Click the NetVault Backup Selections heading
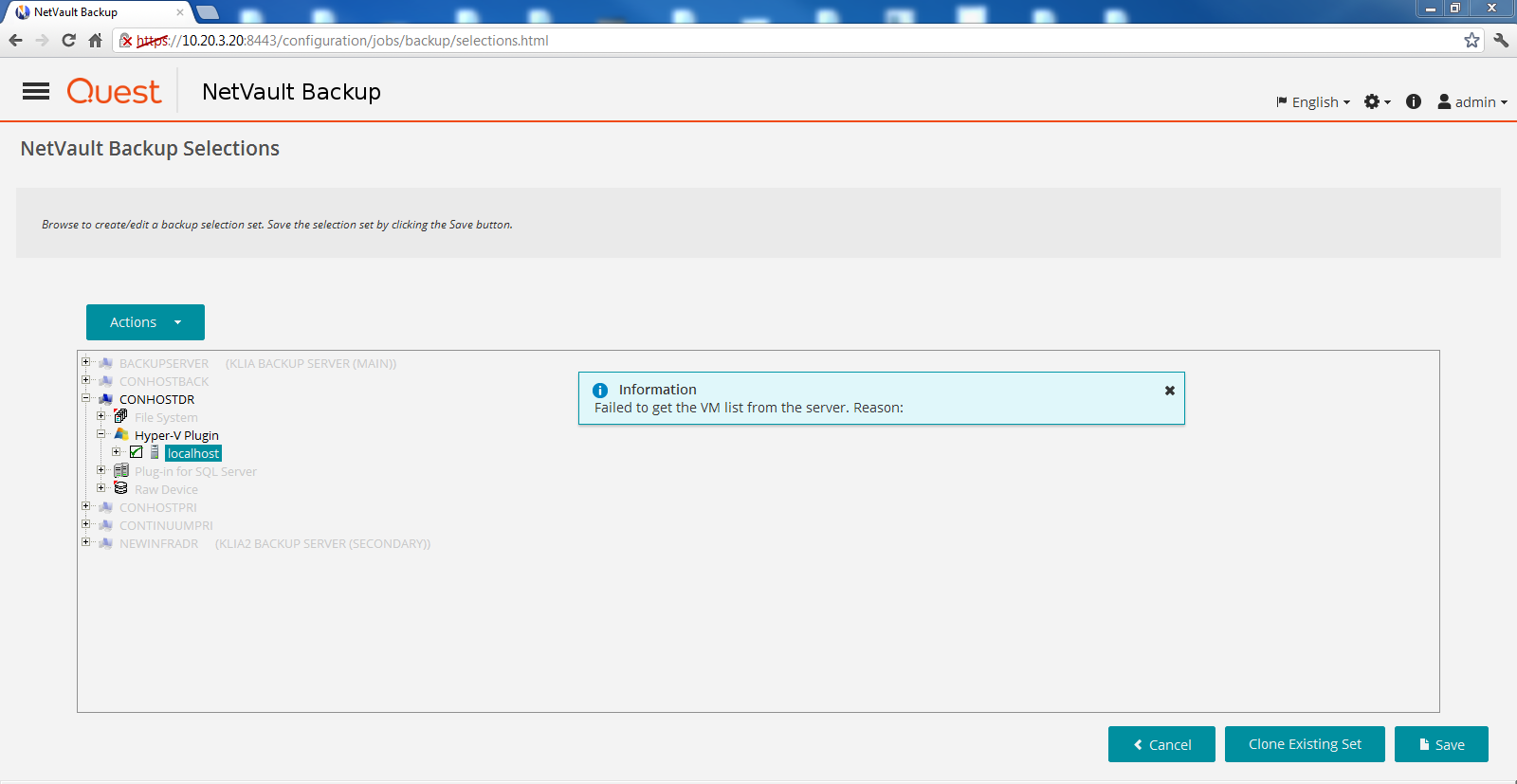 click(x=150, y=148)
